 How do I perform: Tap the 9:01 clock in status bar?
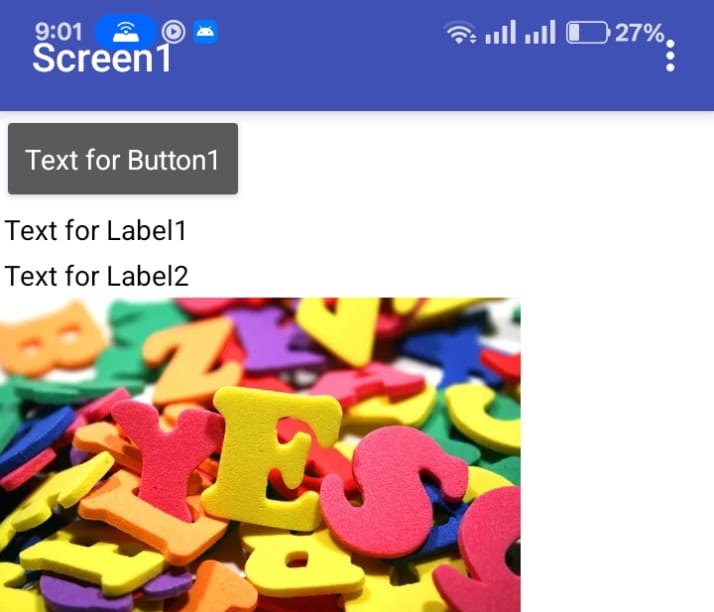59,32
